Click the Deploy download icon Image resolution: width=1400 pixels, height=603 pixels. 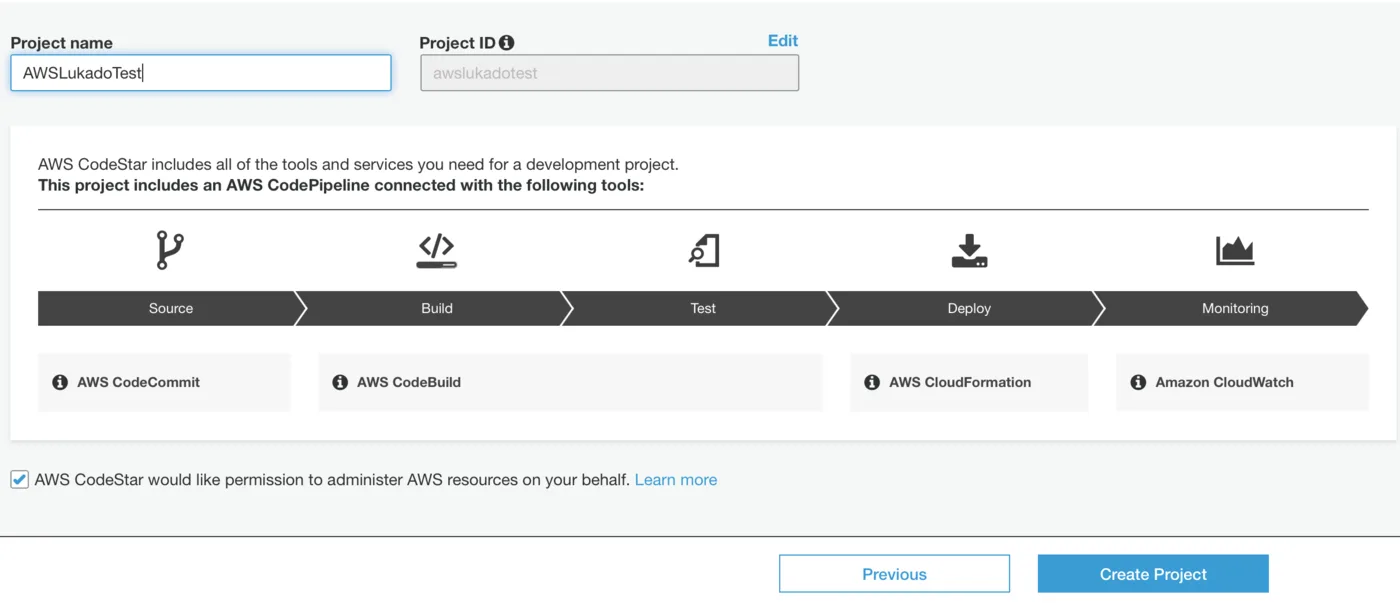(969, 250)
